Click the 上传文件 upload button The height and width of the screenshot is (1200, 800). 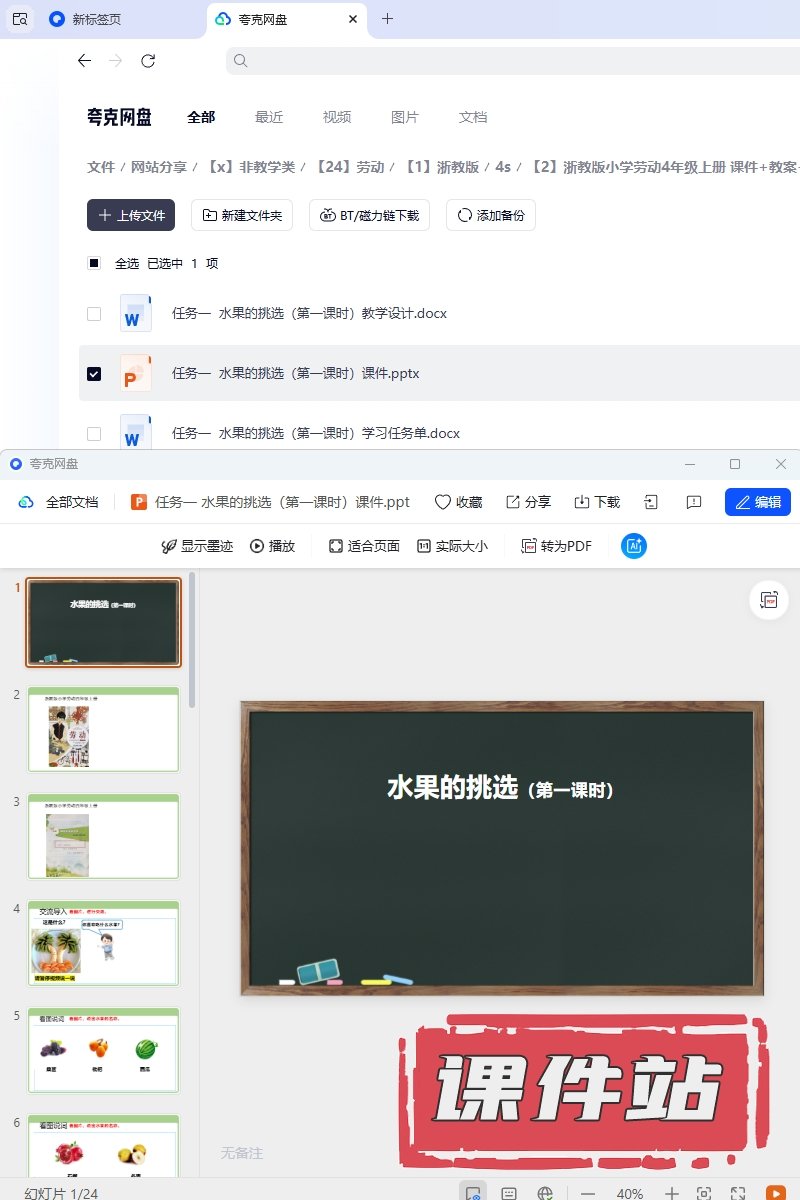click(x=131, y=215)
